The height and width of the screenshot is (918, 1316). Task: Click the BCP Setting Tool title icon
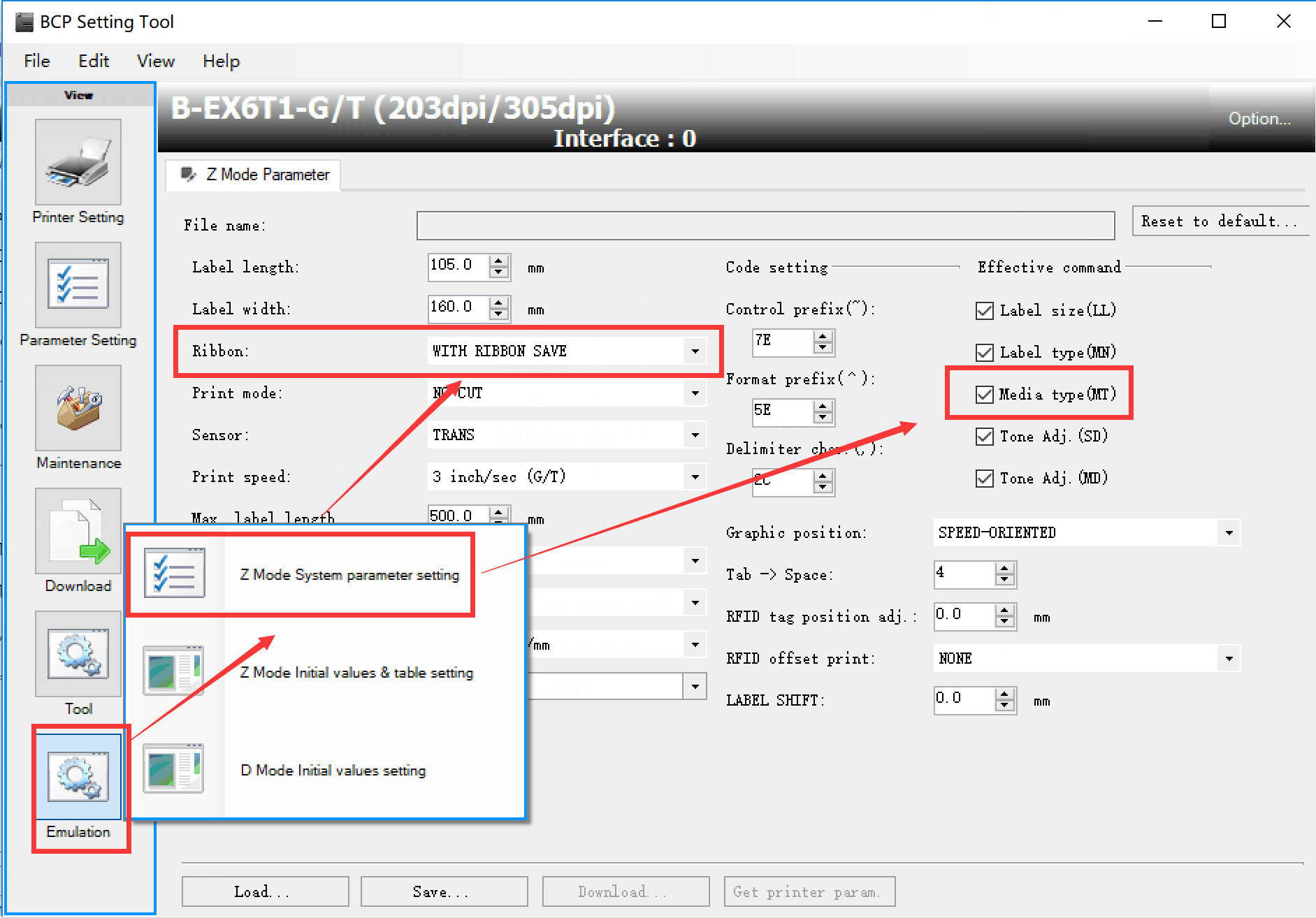24,22
